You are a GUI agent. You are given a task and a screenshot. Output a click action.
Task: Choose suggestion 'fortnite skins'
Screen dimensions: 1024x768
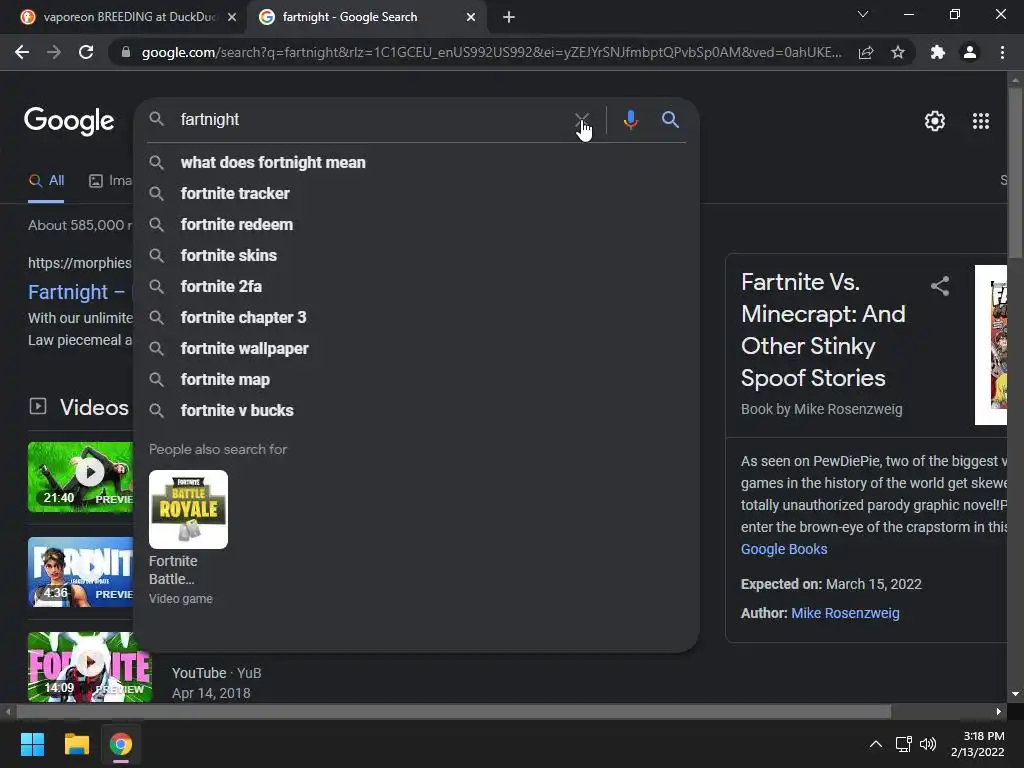coord(229,255)
